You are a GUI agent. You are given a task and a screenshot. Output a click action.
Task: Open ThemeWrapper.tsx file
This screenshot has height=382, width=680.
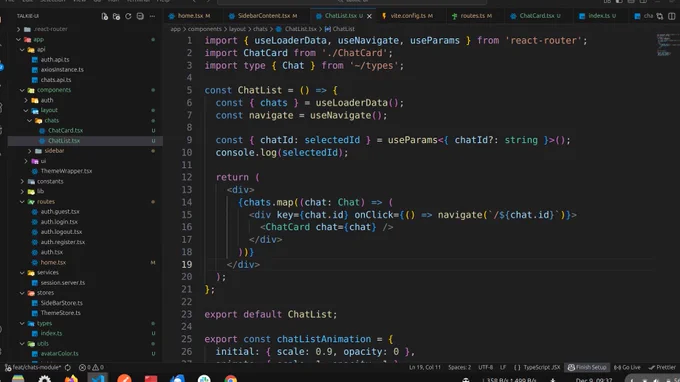tap(66, 171)
